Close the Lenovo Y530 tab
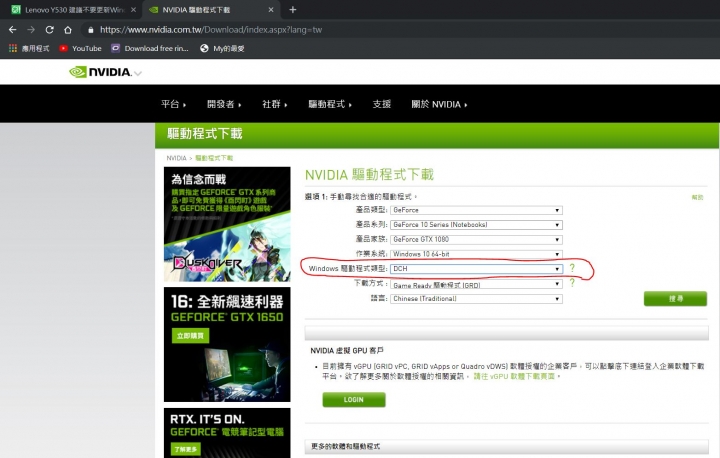Viewport: 720px width, 458px height. [x=133, y=10]
